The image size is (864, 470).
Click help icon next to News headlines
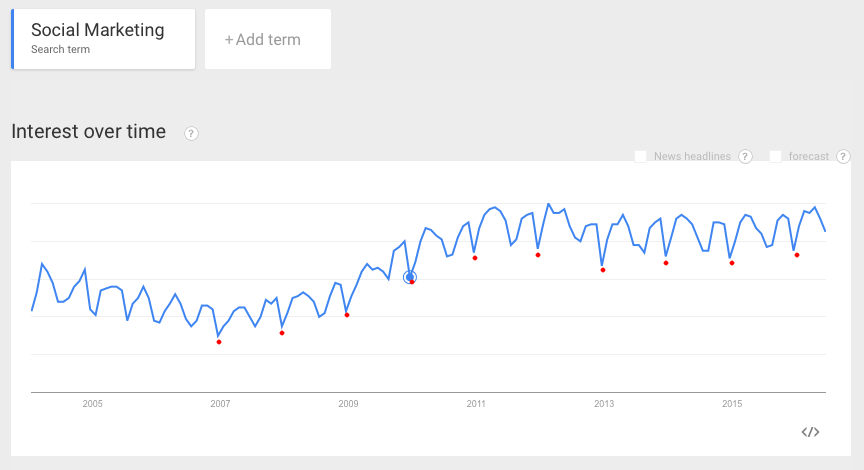click(x=745, y=156)
